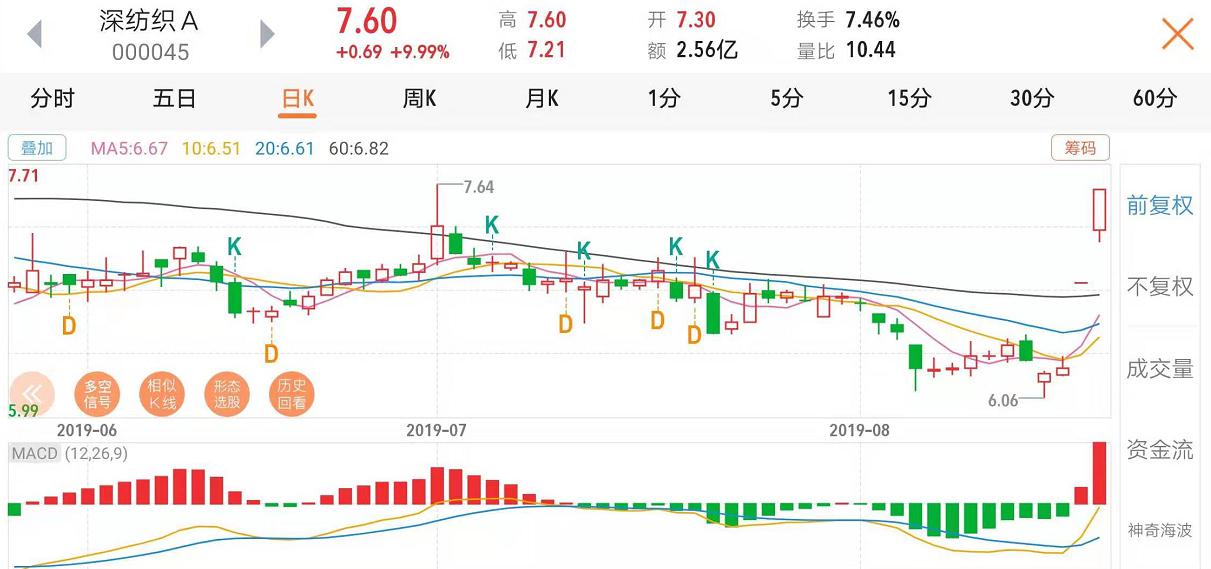Click the 6.06 low price marker

(1003, 400)
